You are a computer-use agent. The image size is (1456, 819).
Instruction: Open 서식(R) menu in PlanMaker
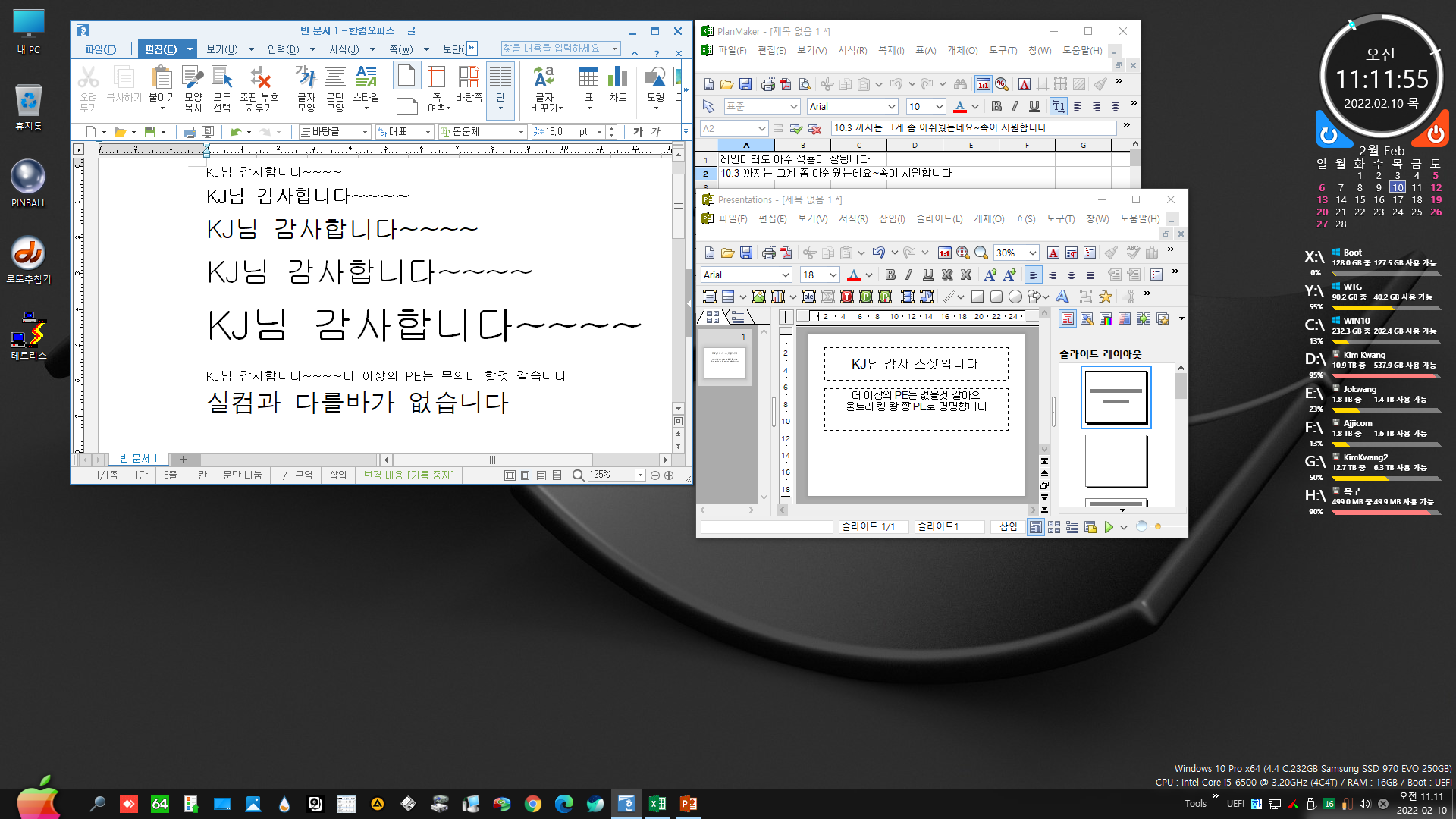pos(852,51)
